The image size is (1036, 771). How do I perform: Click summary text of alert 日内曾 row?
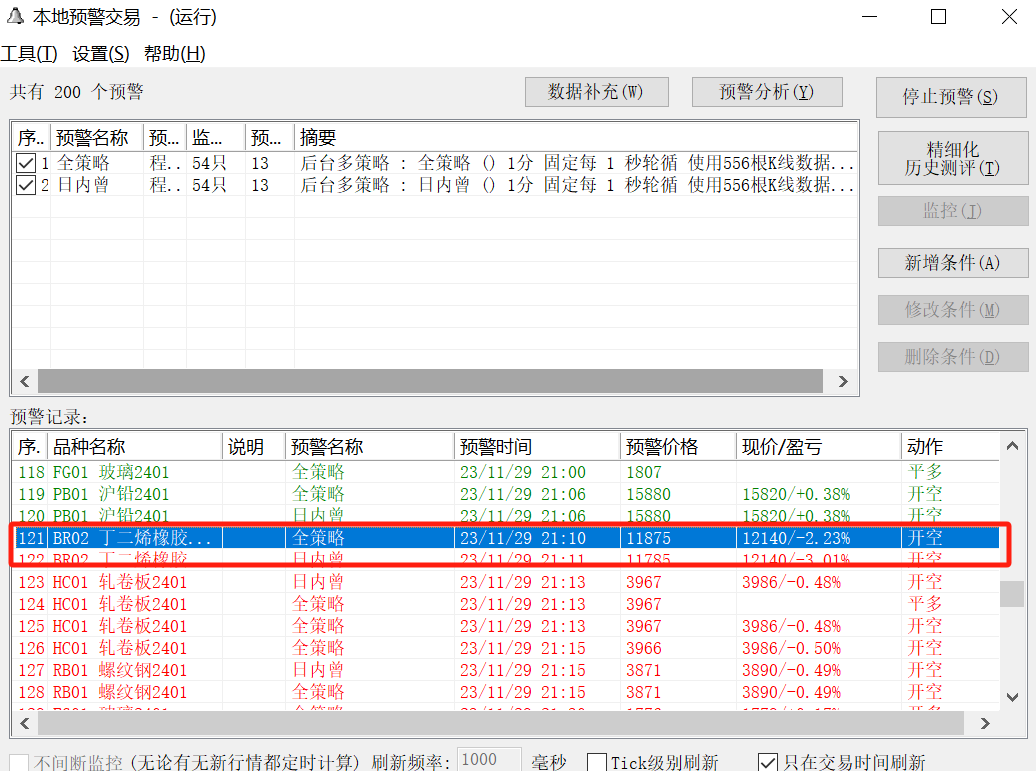click(577, 185)
